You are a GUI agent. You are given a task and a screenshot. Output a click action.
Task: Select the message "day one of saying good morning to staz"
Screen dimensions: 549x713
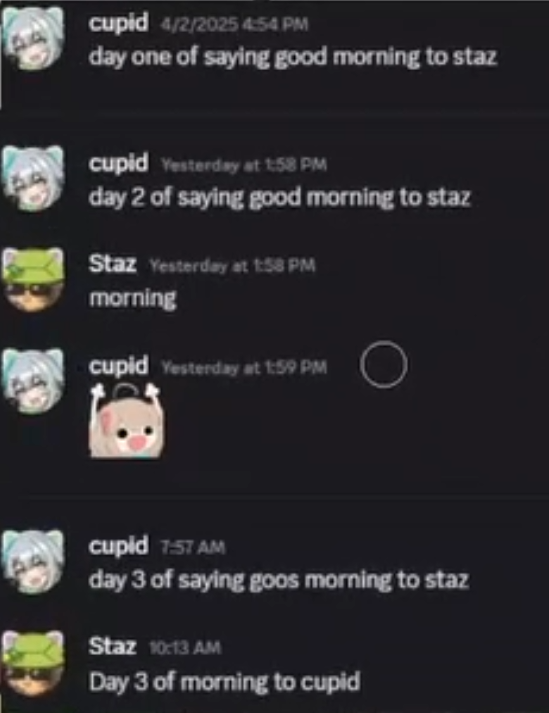click(292, 58)
